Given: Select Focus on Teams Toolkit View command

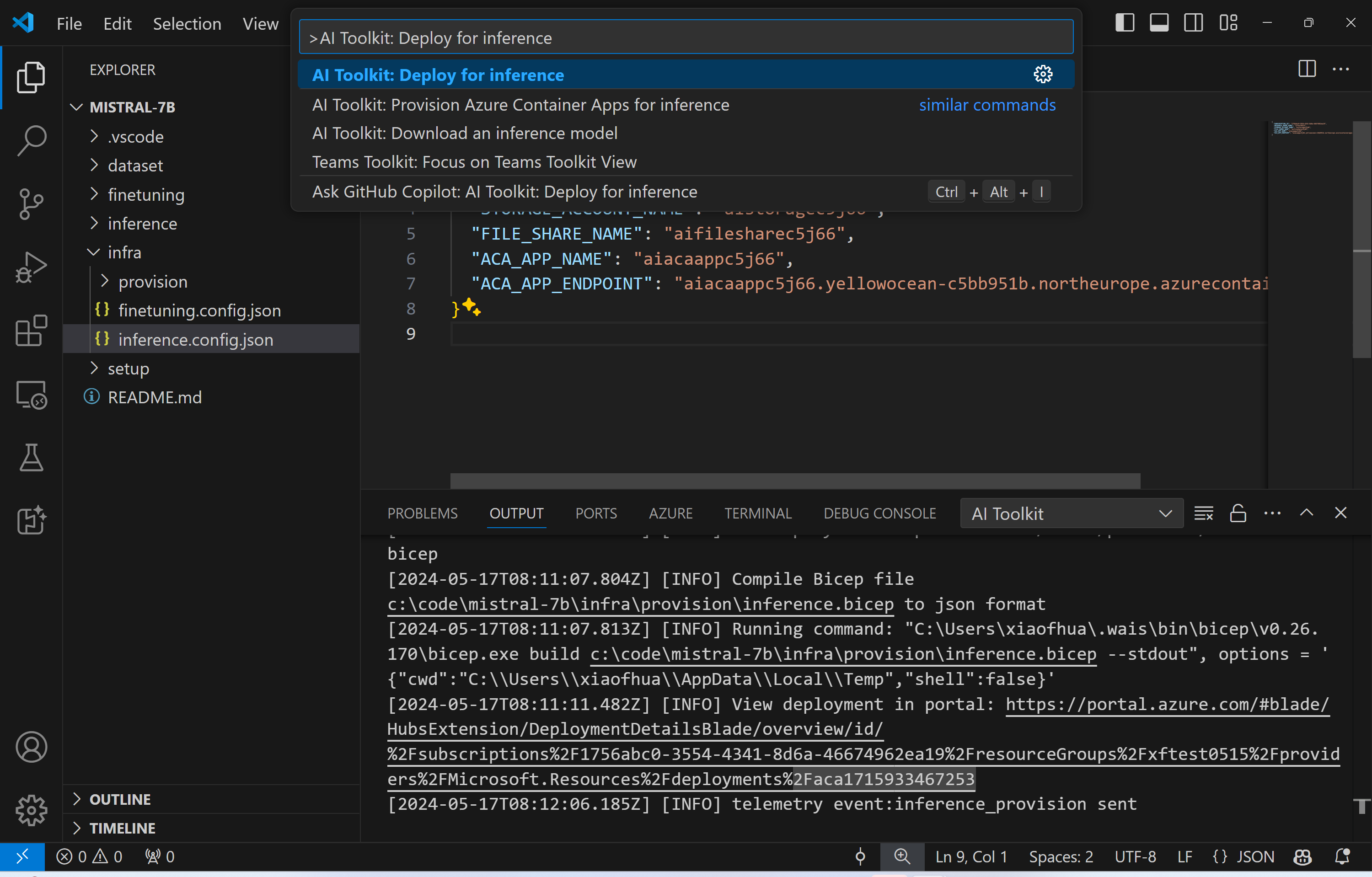Looking at the screenshot, I should coord(686,162).
